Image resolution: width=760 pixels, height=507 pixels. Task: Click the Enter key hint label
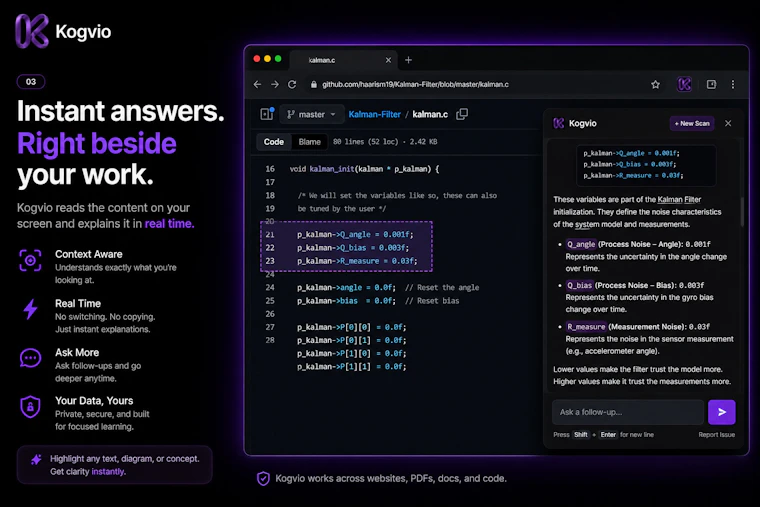coord(608,435)
